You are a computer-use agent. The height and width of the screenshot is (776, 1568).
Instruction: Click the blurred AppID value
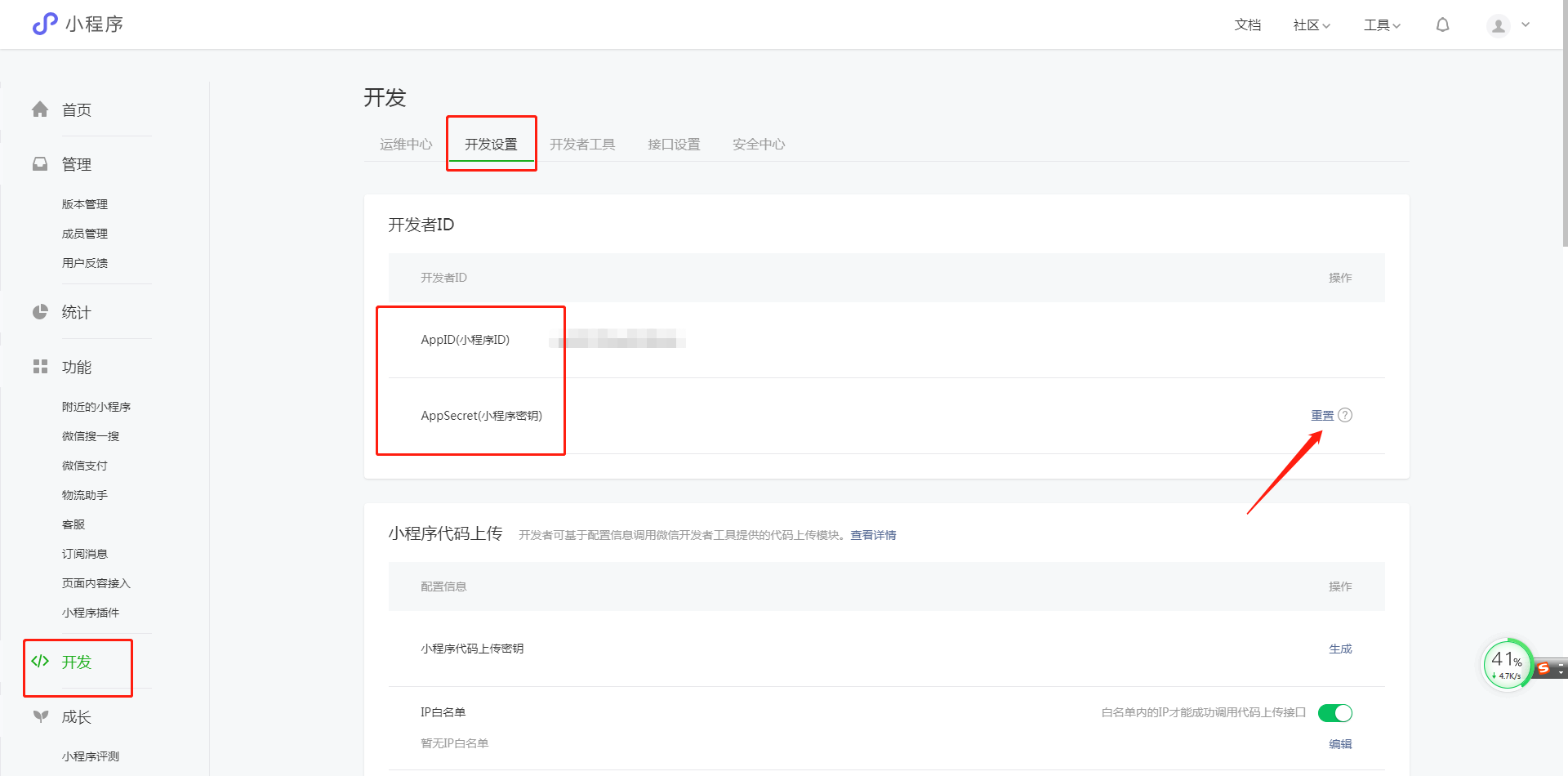pyautogui.click(x=617, y=339)
